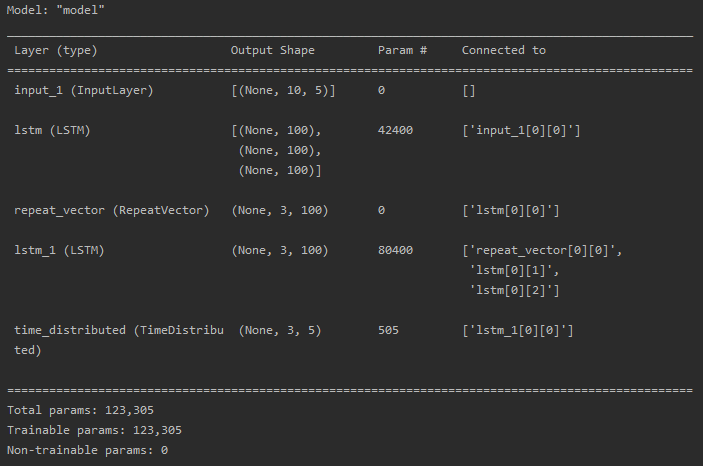The image size is (703, 466).
Task: Click the 'input_1 (InputLayer)' layer name
Action: pyautogui.click(x=84, y=90)
